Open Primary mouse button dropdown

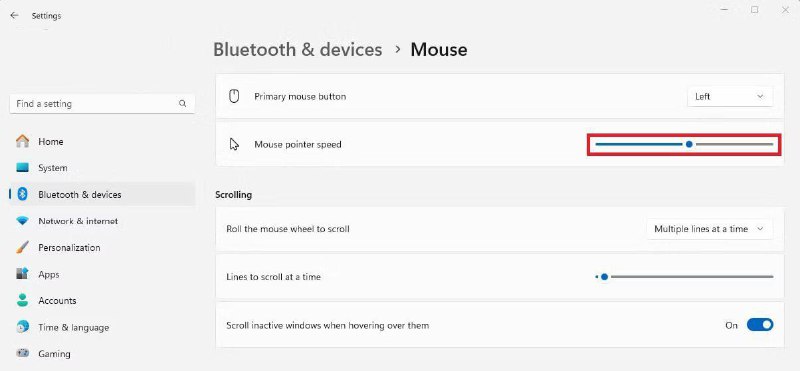[x=730, y=96]
